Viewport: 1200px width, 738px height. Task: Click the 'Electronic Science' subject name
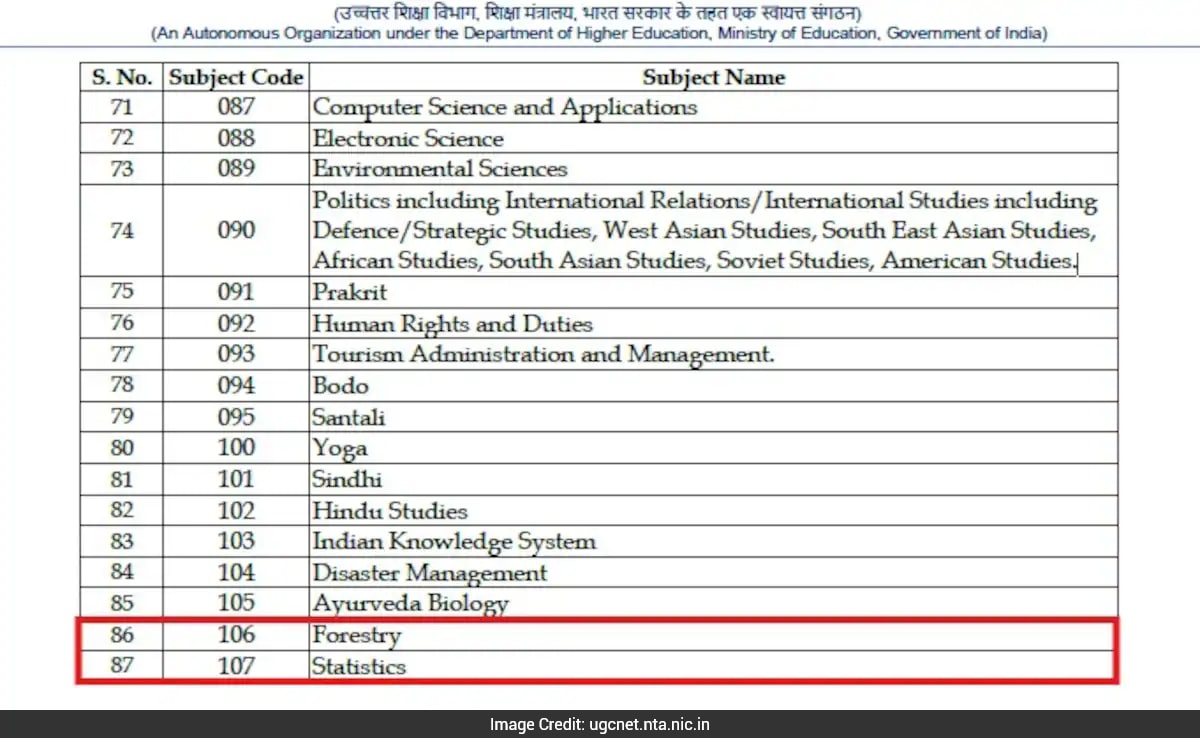click(x=408, y=138)
